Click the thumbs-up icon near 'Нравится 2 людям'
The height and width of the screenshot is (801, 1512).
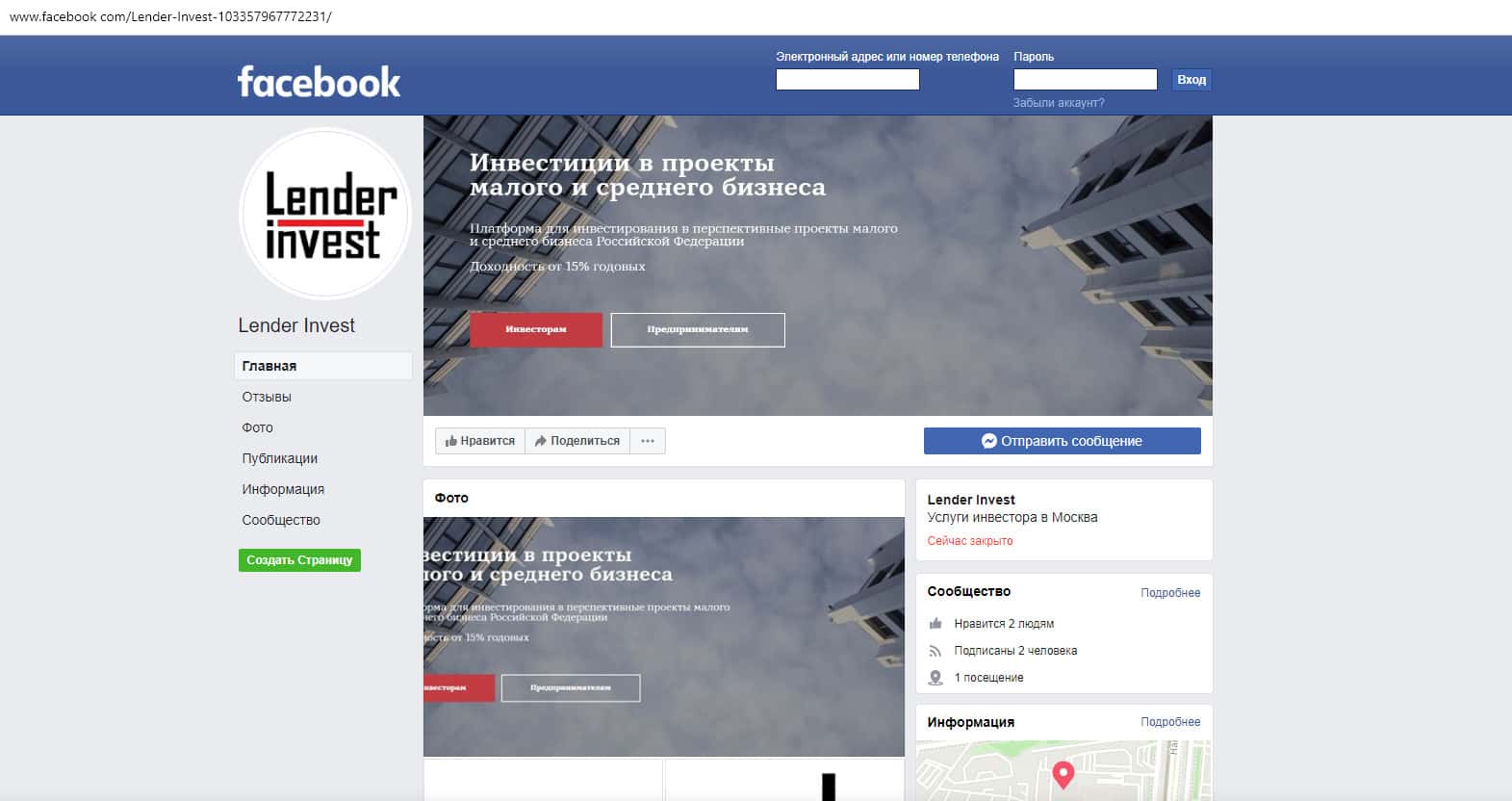(935, 624)
